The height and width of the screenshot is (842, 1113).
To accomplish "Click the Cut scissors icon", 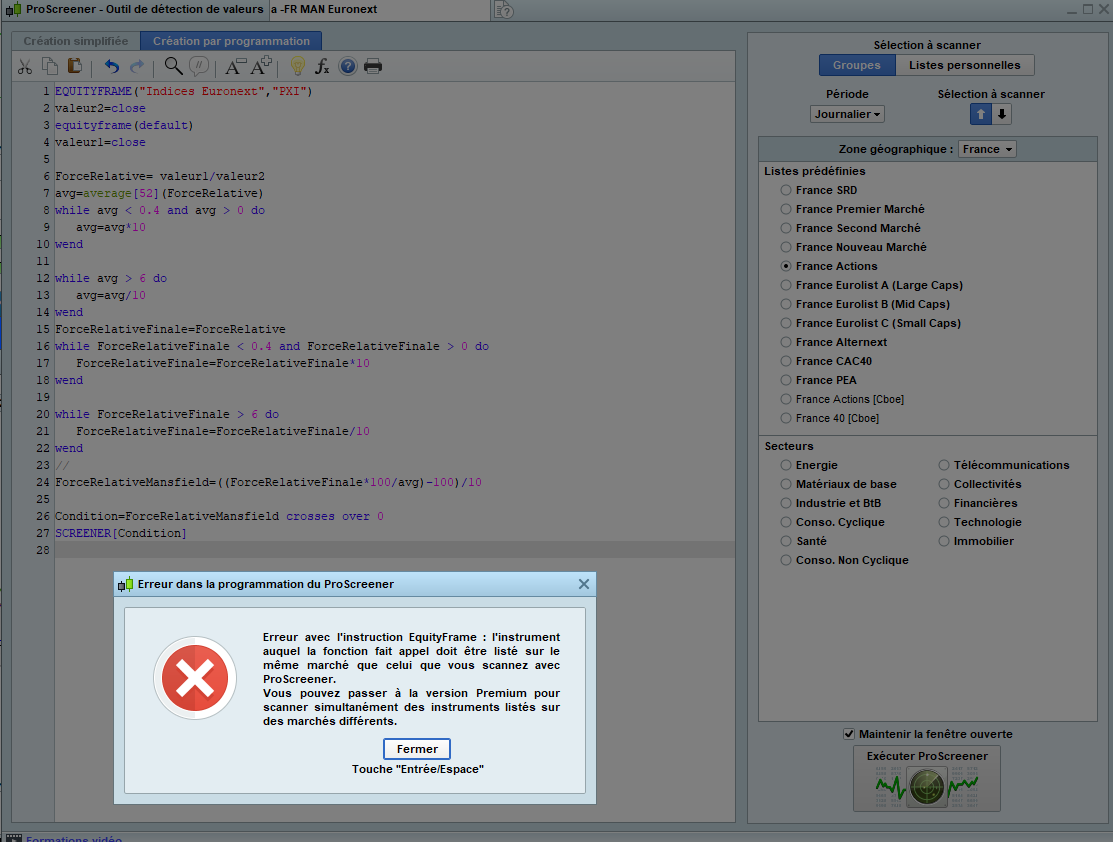I will point(25,67).
